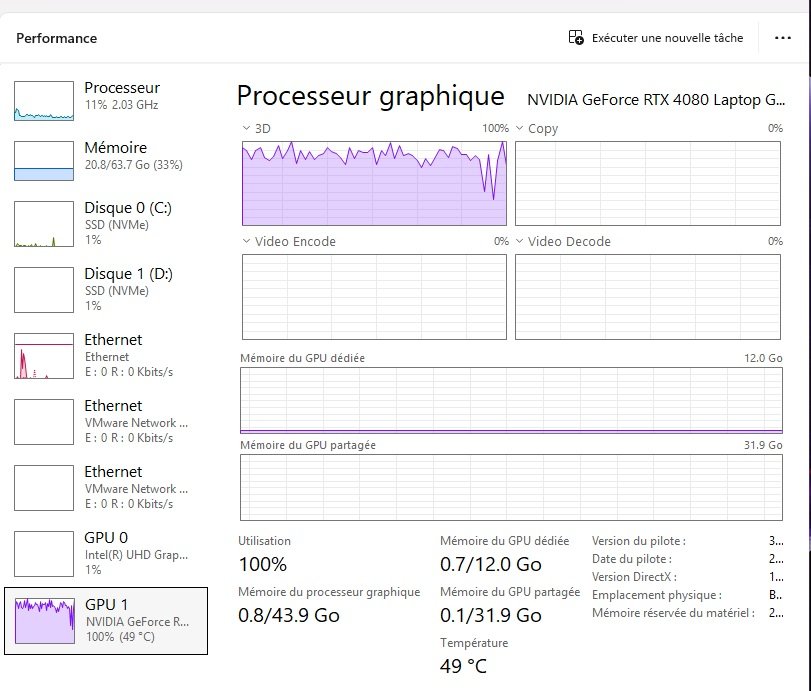Image resolution: width=811 pixels, height=691 pixels.
Task: Click the shared GPU memory graph
Action: tap(511, 487)
